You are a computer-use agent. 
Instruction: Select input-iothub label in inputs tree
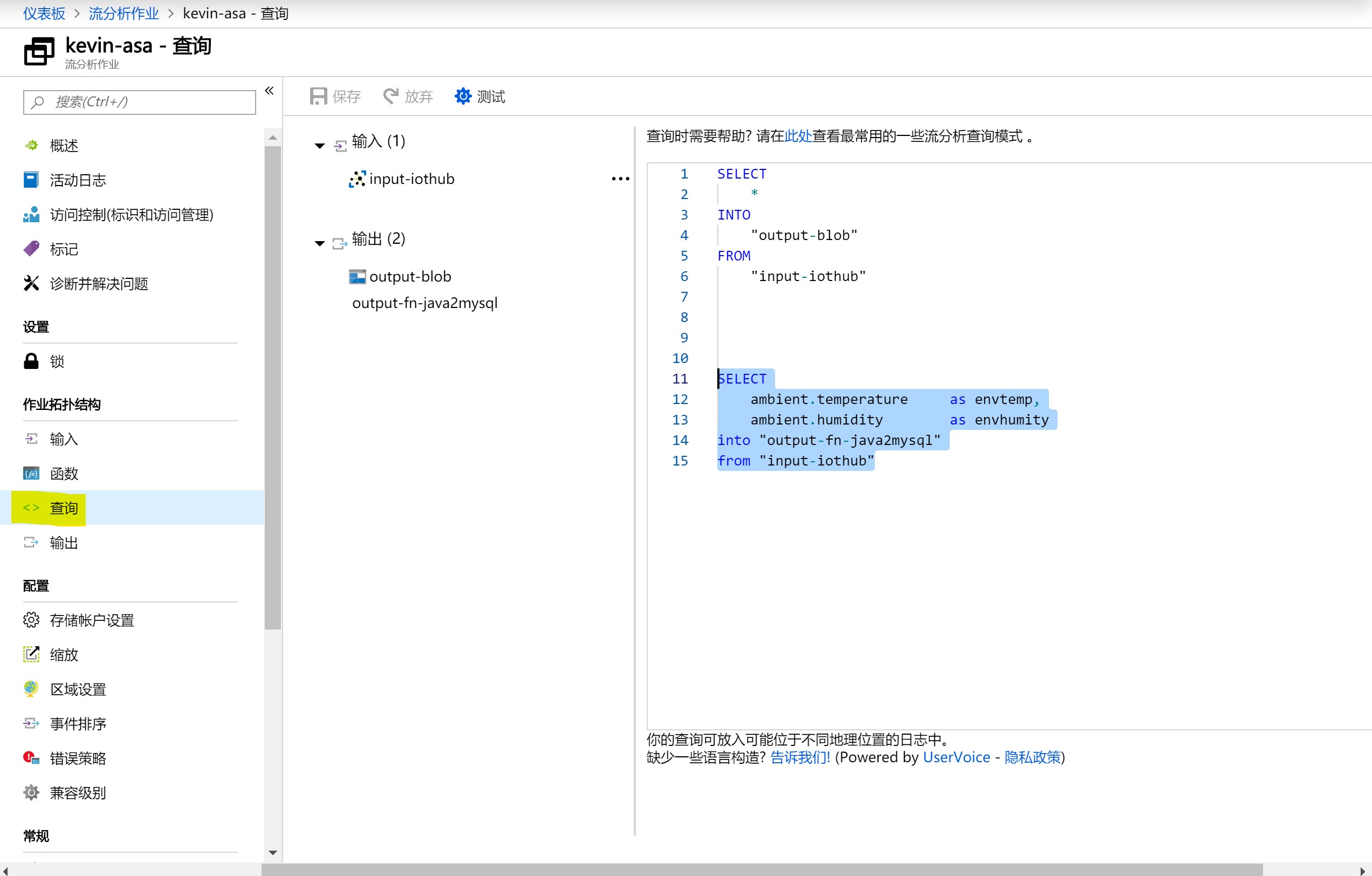tap(412, 179)
